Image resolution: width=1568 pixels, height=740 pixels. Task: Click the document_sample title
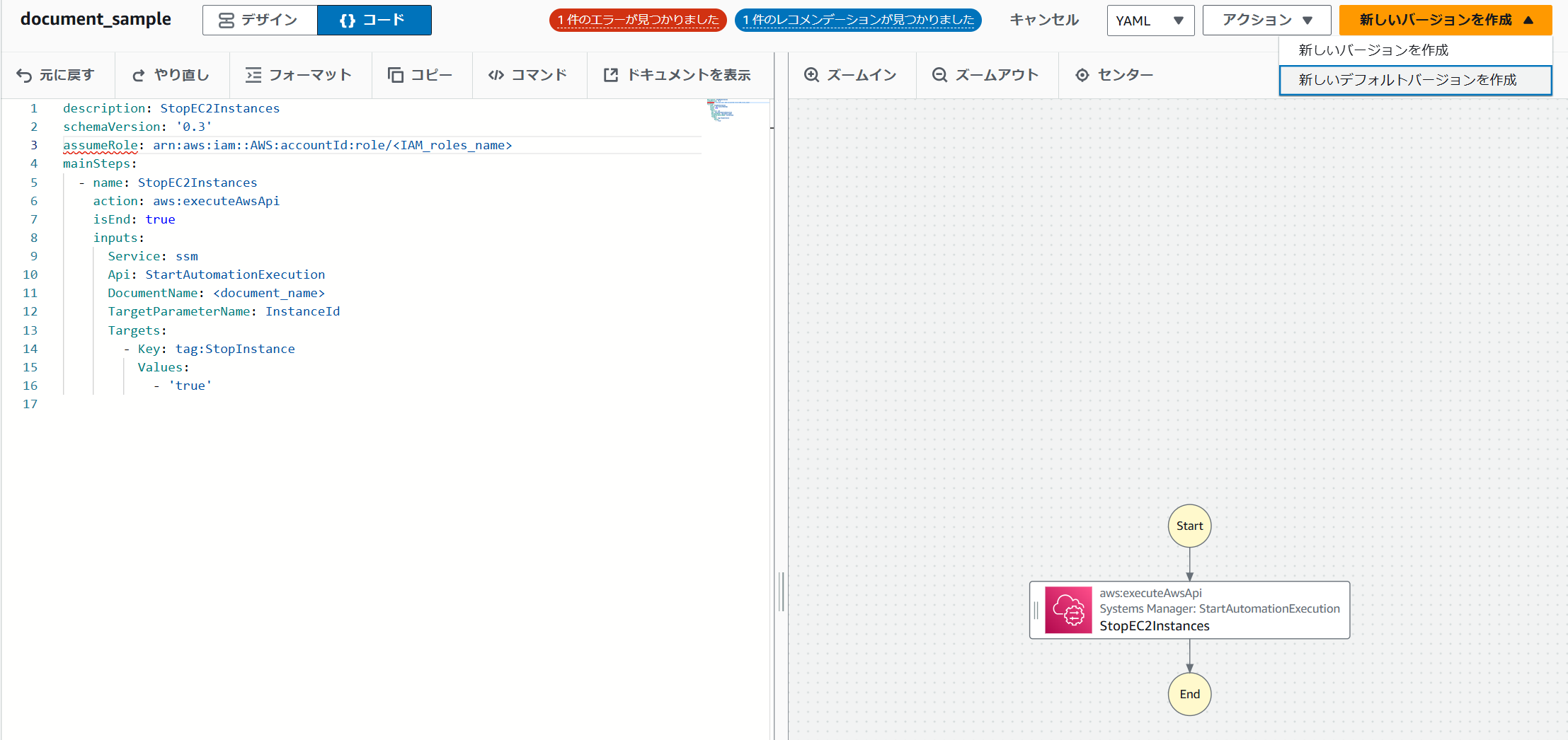click(96, 19)
